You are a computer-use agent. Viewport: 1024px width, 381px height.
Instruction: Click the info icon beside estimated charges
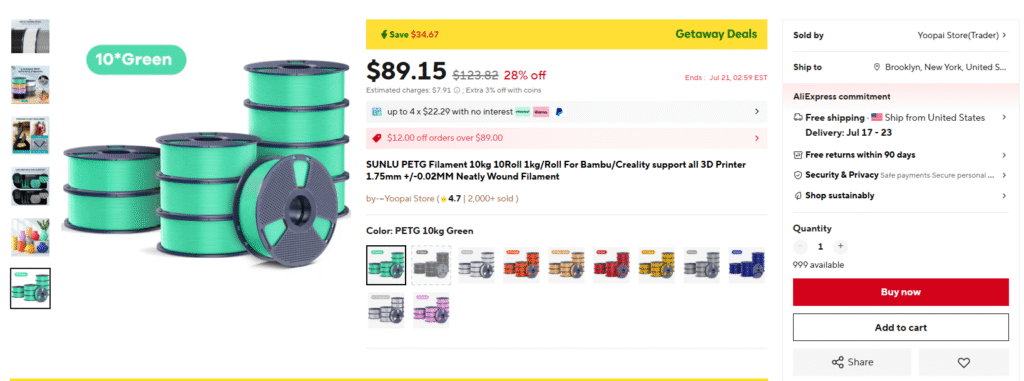456,90
